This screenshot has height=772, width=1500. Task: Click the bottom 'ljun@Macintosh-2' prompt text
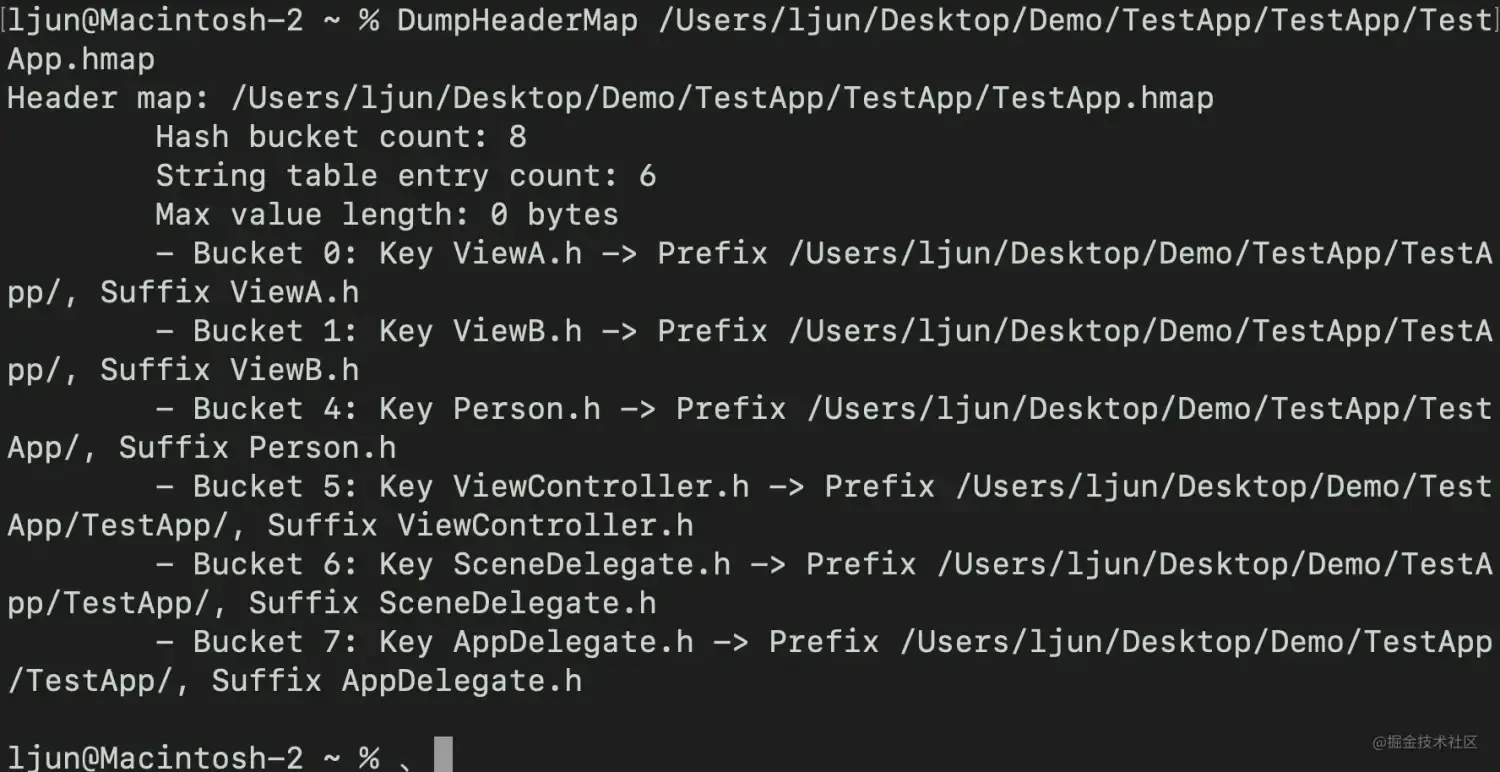pyautogui.click(x=155, y=757)
